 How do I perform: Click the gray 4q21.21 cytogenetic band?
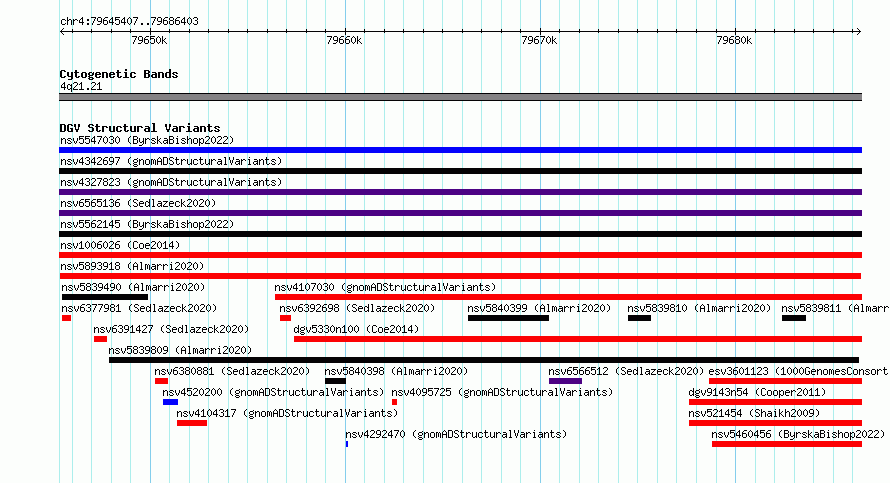[x=460, y=97]
